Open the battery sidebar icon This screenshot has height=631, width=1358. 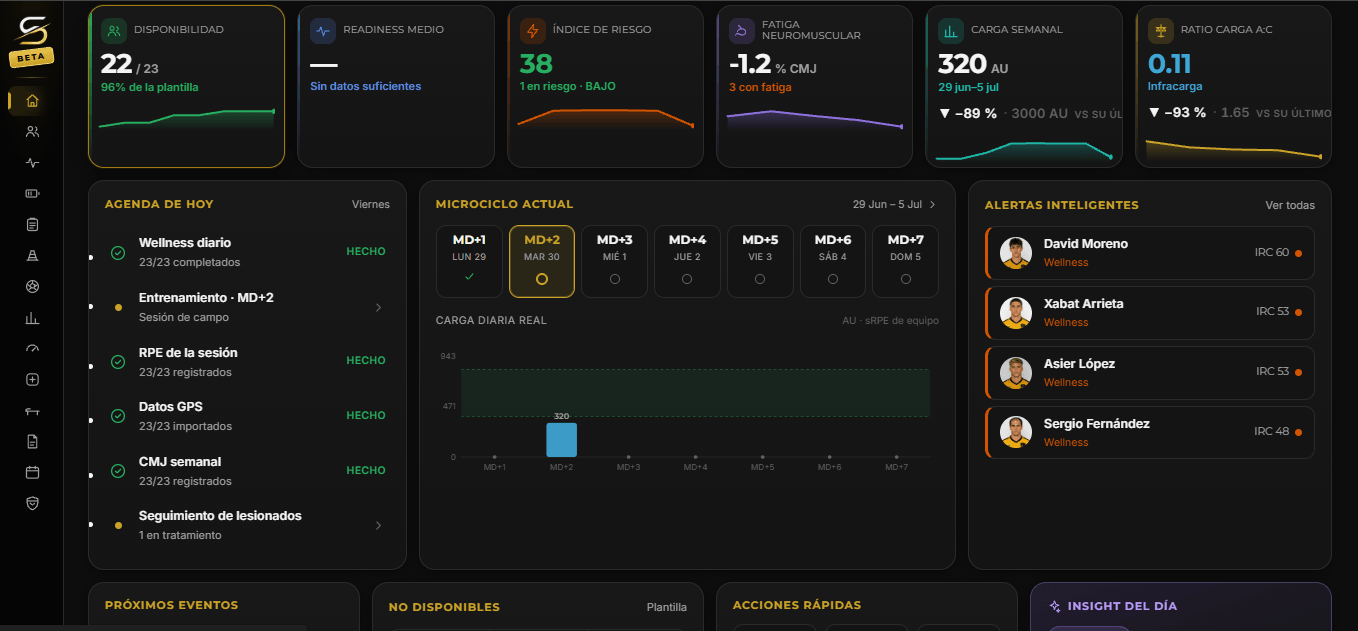32,193
